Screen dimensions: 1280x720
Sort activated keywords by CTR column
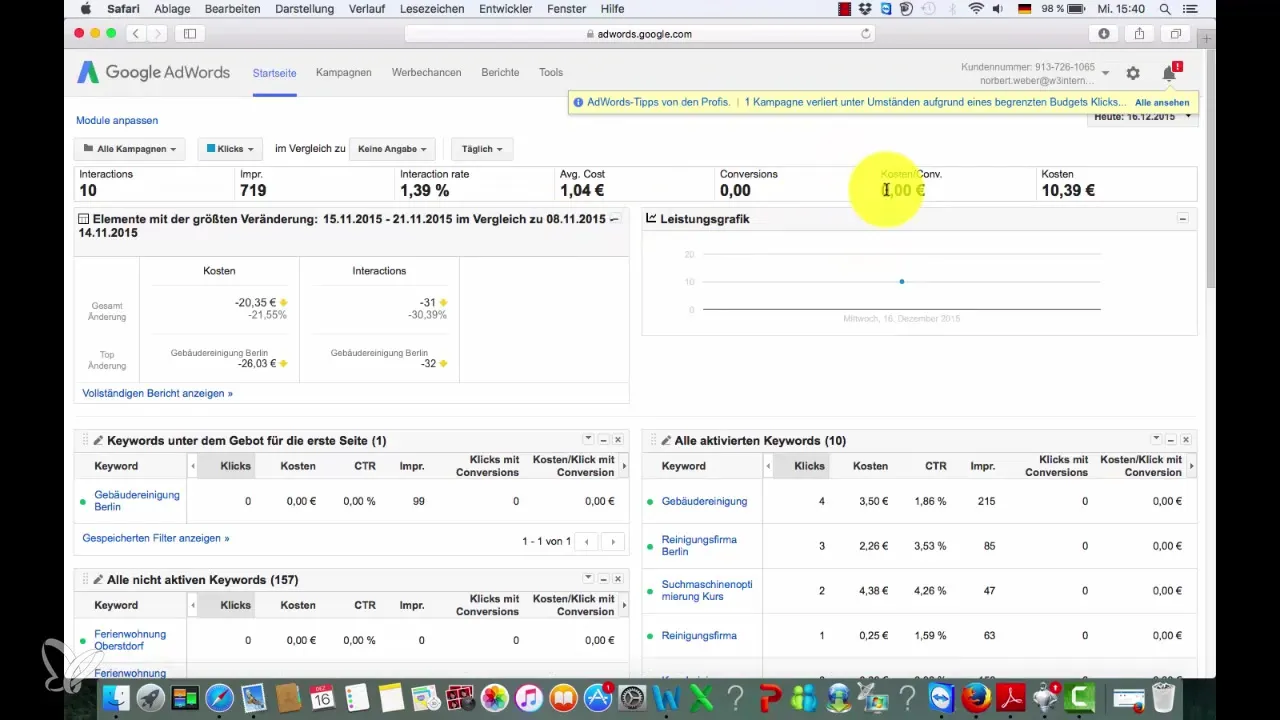[935, 466]
